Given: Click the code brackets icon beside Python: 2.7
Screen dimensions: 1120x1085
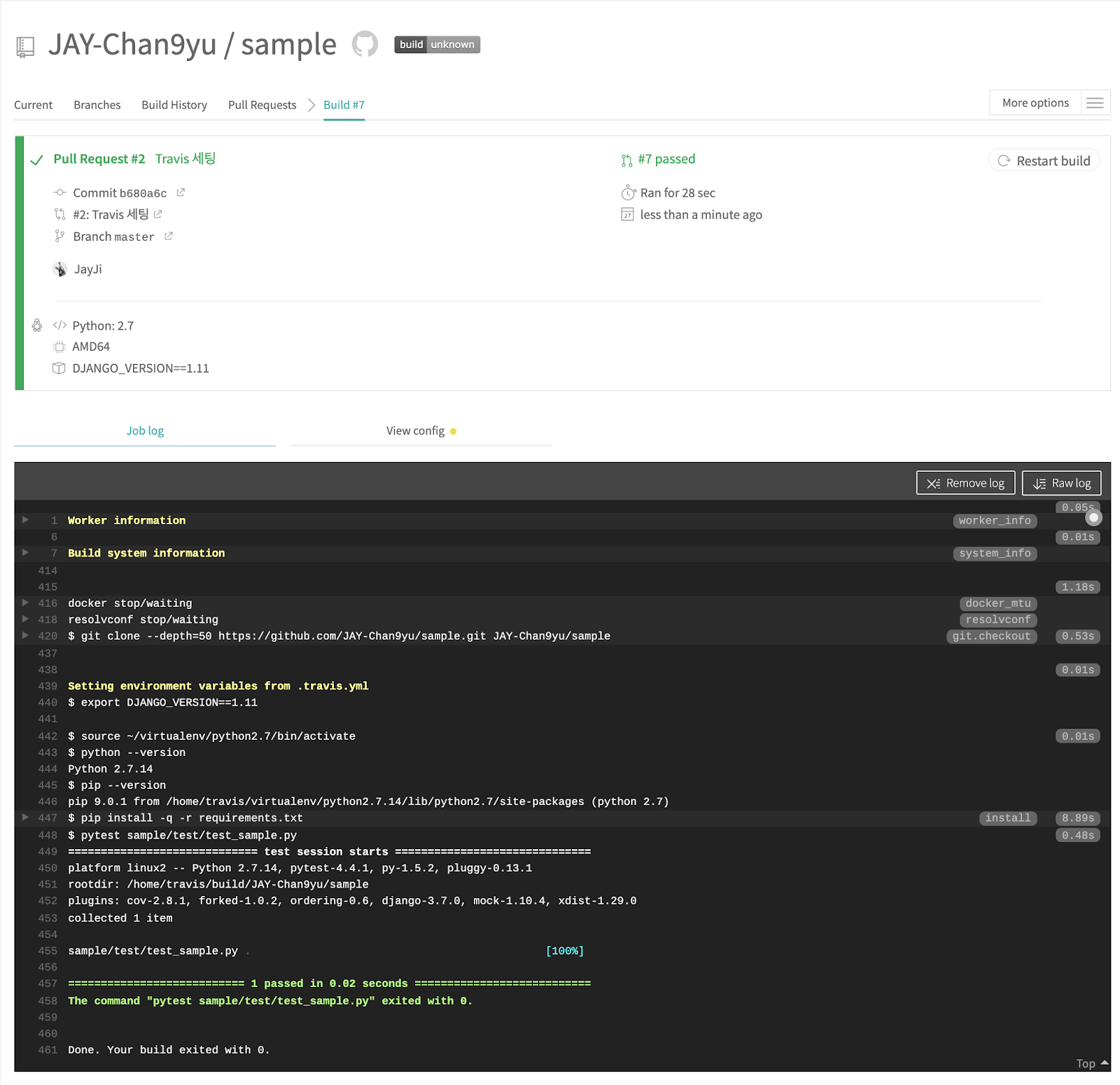Looking at the screenshot, I should click(x=59, y=325).
